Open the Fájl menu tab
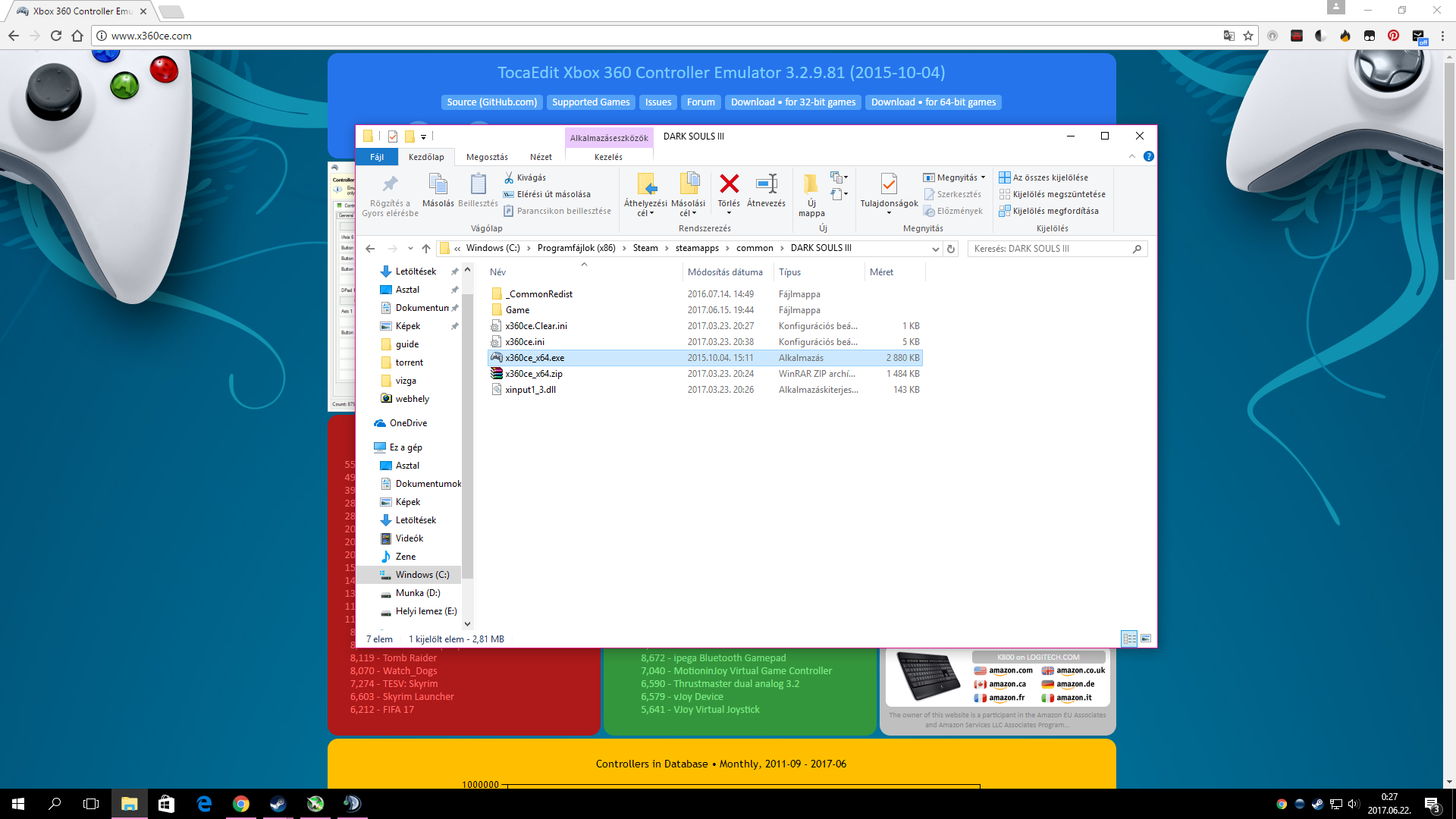Viewport: 1456px width, 819px height. [x=377, y=157]
